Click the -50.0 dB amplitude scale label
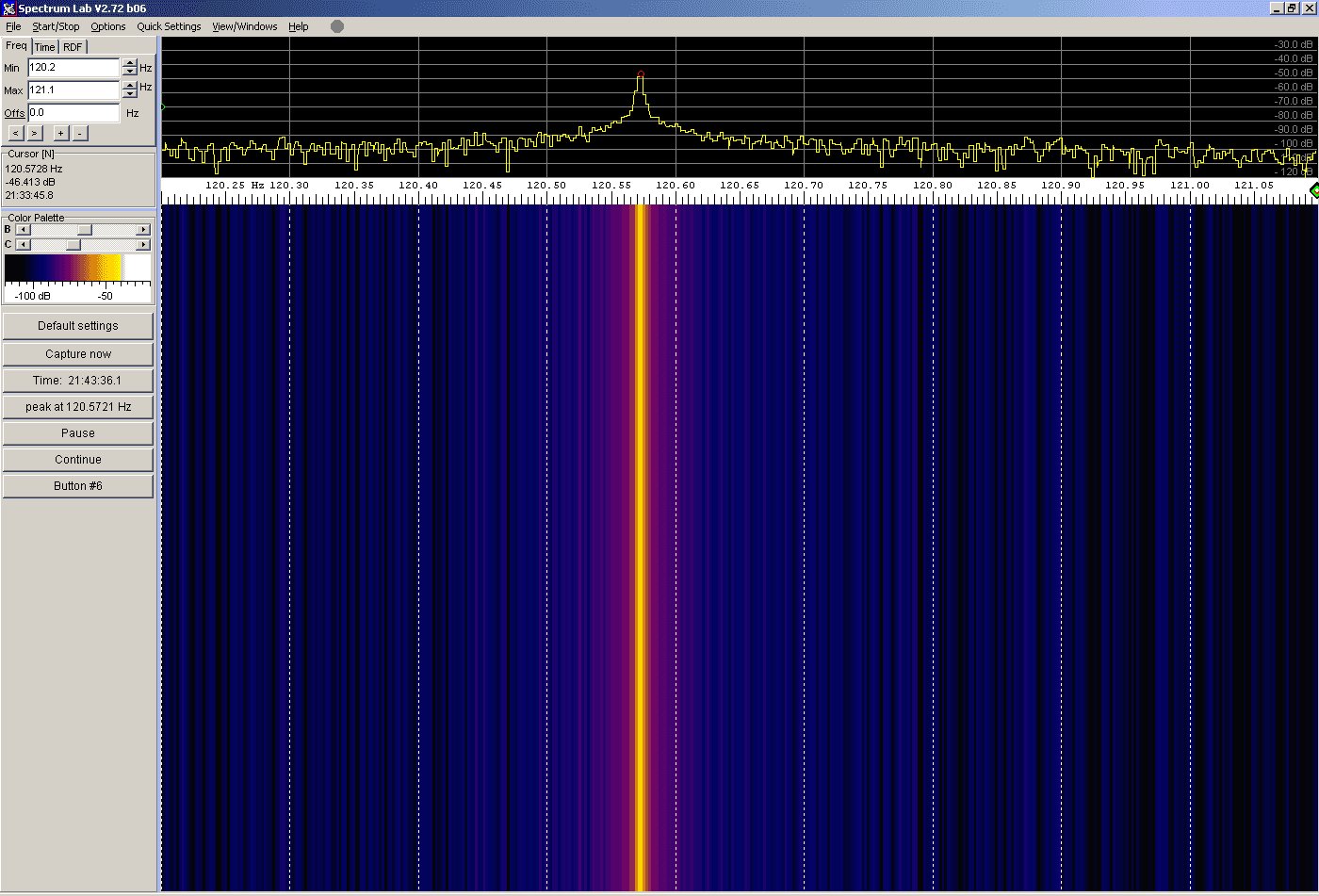Image resolution: width=1319 pixels, height=896 pixels. click(1294, 73)
